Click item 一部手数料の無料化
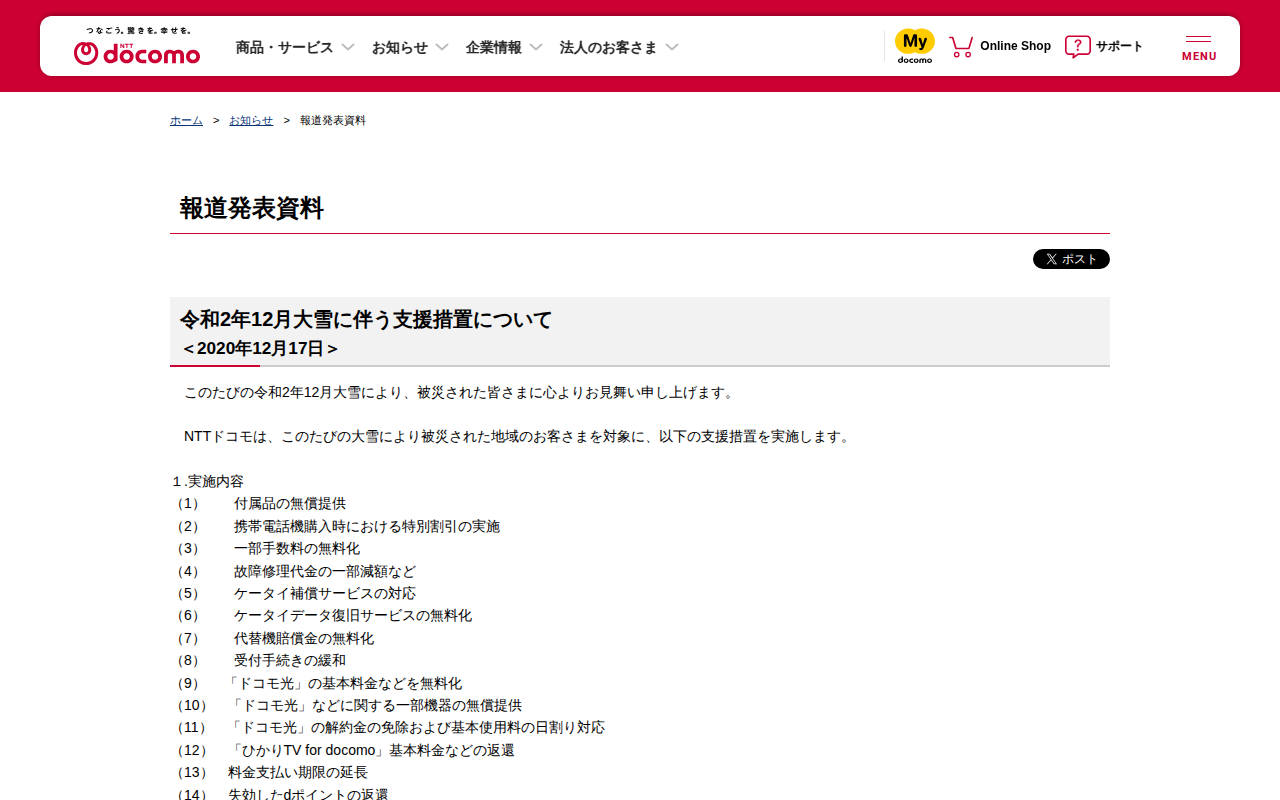1280x800 pixels. pos(297,548)
